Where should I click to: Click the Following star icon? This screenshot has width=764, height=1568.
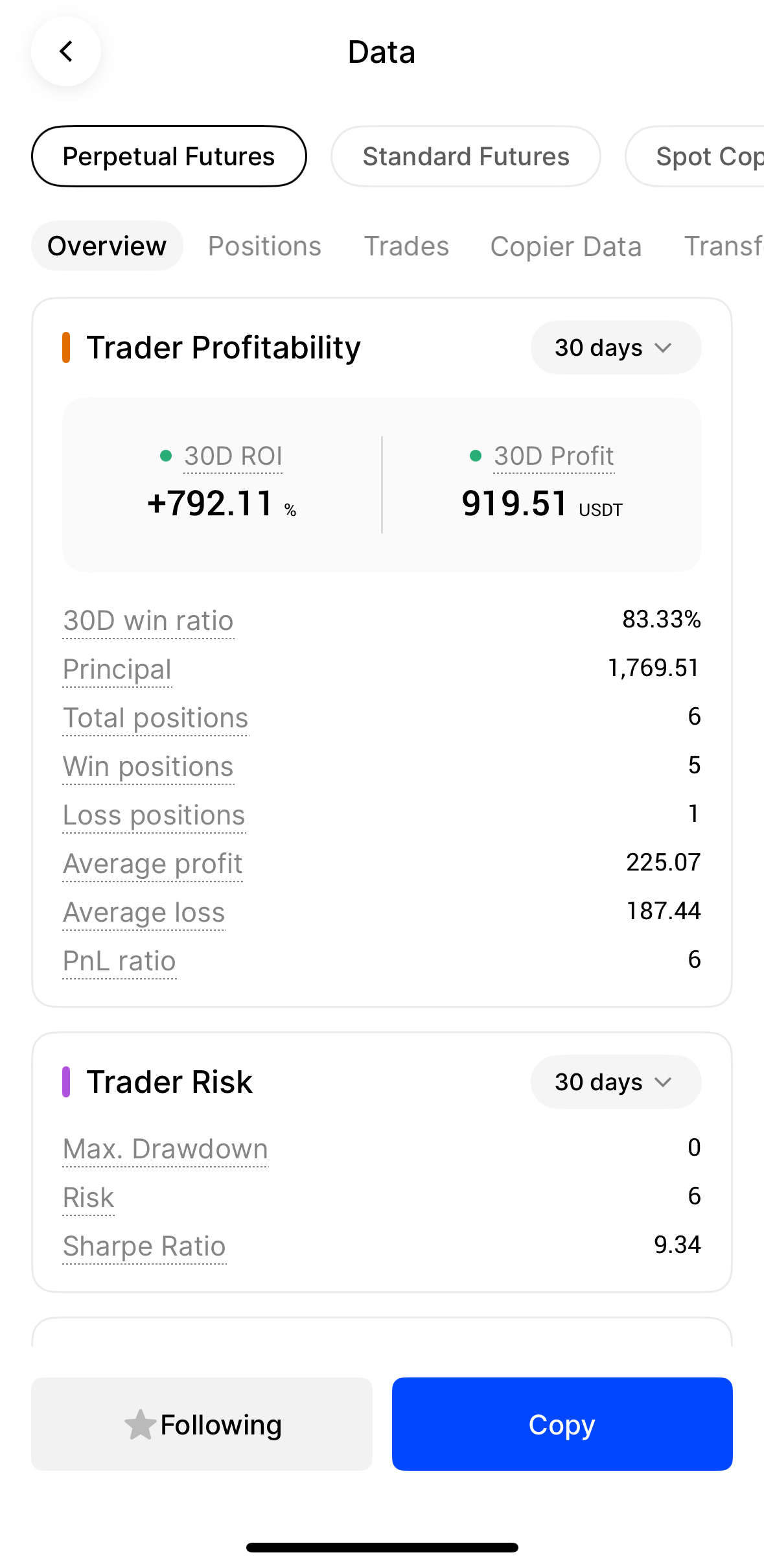[x=140, y=1424]
